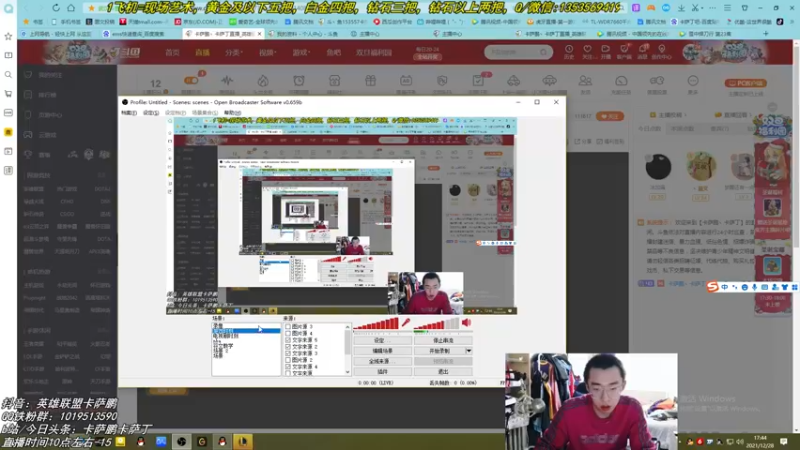The width and height of the screenshot is (800, 450).
Task: Click the location pin icon in site header
Action: (661, 51)
